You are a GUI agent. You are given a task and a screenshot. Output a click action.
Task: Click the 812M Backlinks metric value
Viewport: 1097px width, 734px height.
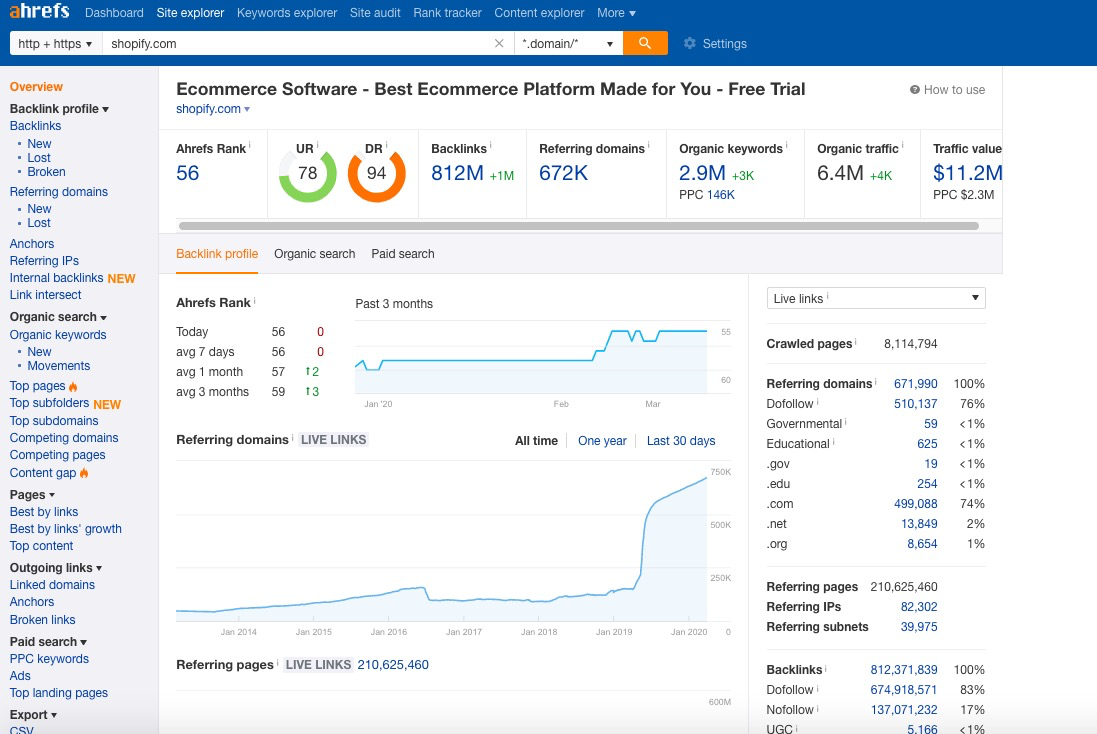click(x=458, y=173)
